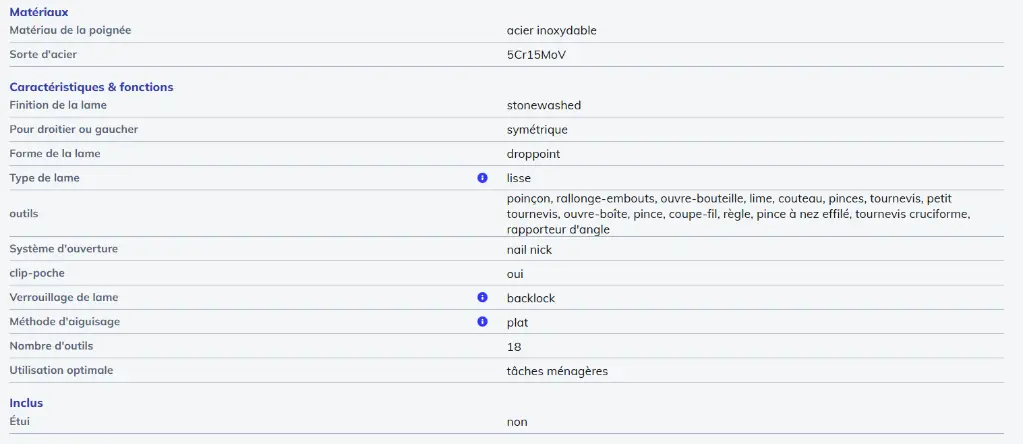Click the Nombre d'outils label
1023x444 pixels.
(50, 346)
